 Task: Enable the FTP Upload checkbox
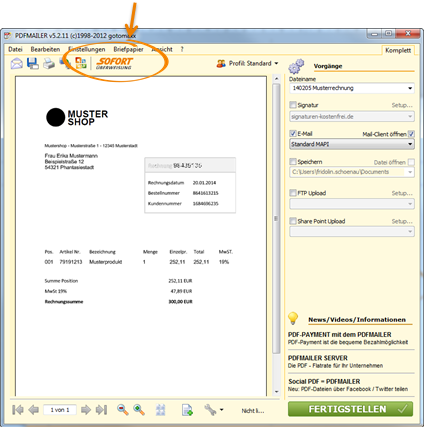(x=293, y=193)
